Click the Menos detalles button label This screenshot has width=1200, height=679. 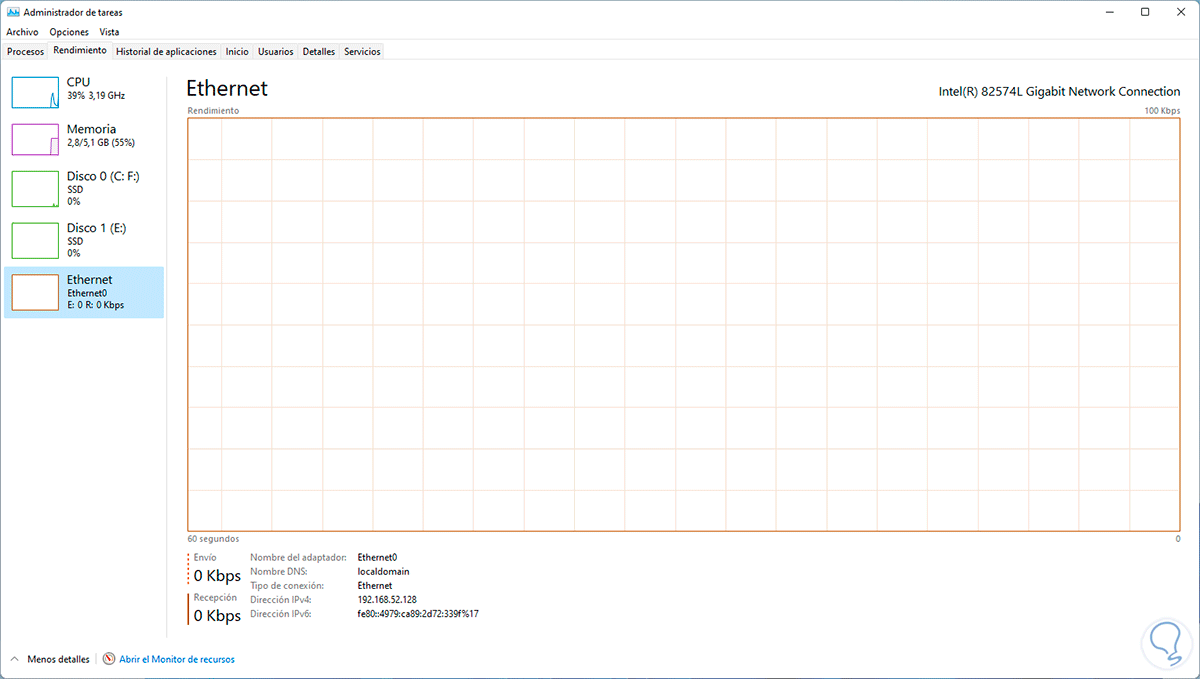(x=58, y=659)
